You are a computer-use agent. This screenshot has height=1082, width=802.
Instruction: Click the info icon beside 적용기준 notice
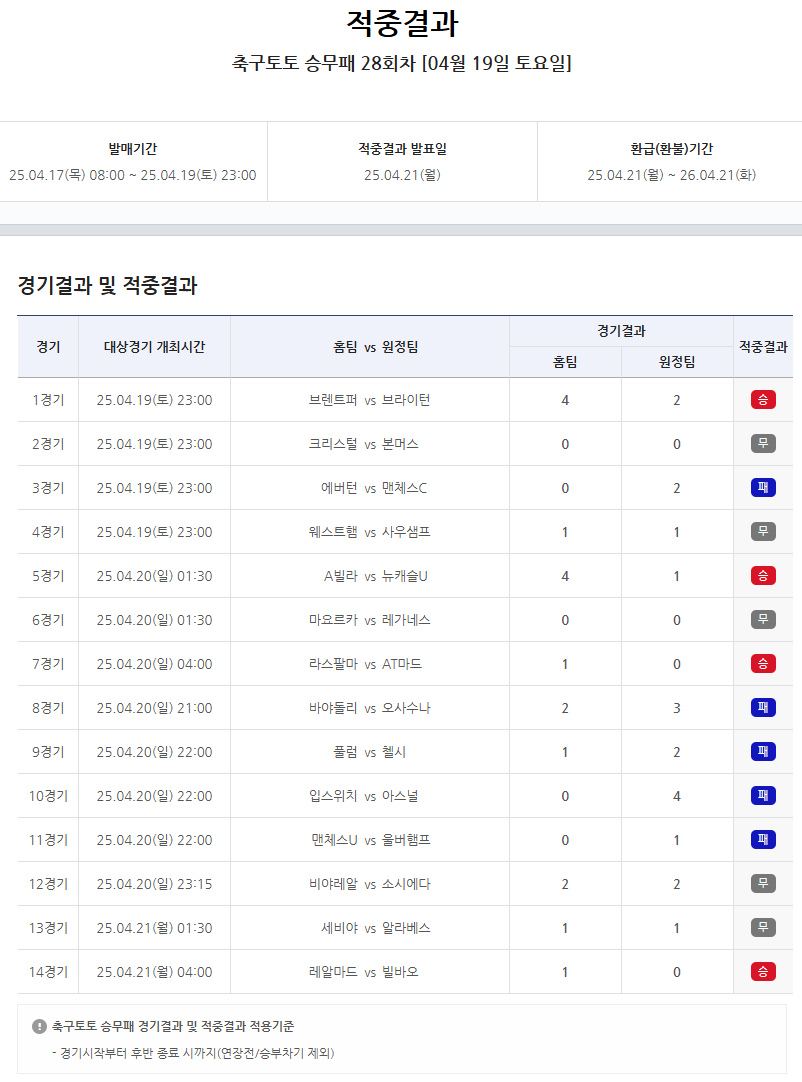(40, 1026)
